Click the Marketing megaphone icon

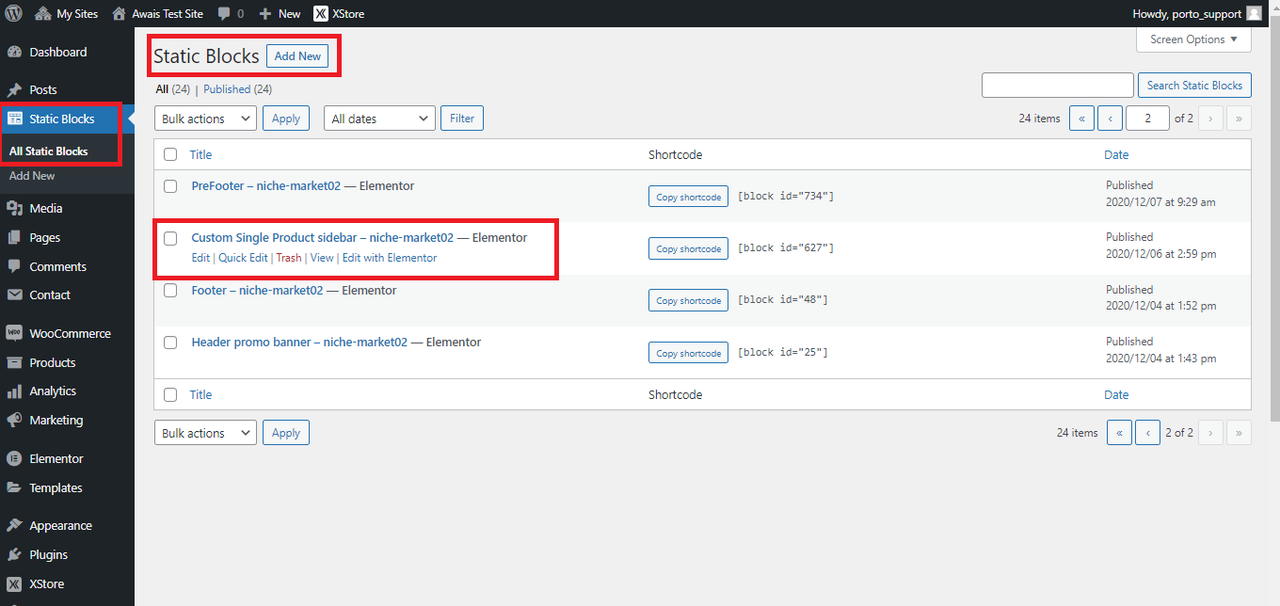click(x=15, y=420)
